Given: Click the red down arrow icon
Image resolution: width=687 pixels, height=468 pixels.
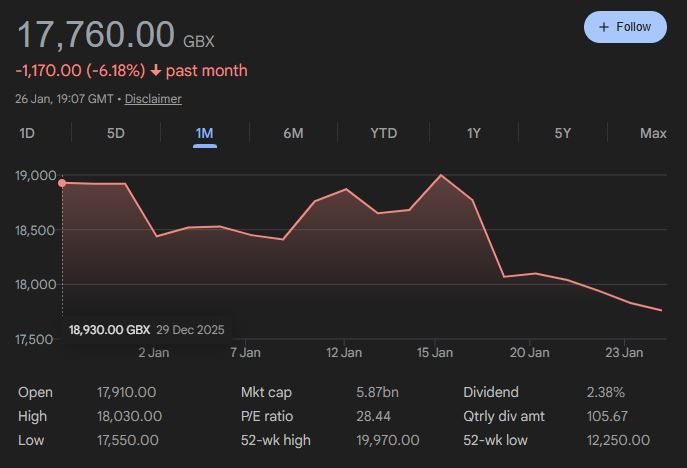Looking at the screenshot, I should [x=156, y=71].
